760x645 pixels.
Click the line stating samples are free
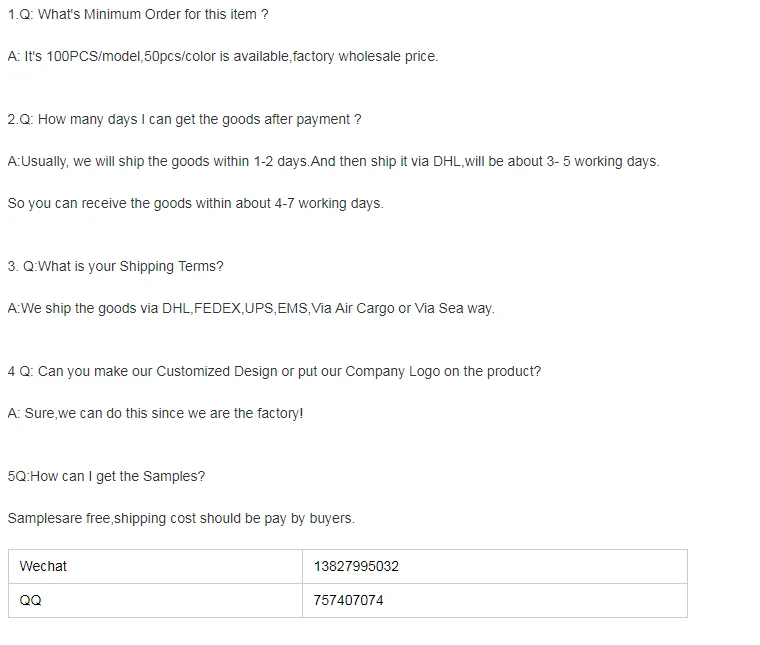click(181, 519)
